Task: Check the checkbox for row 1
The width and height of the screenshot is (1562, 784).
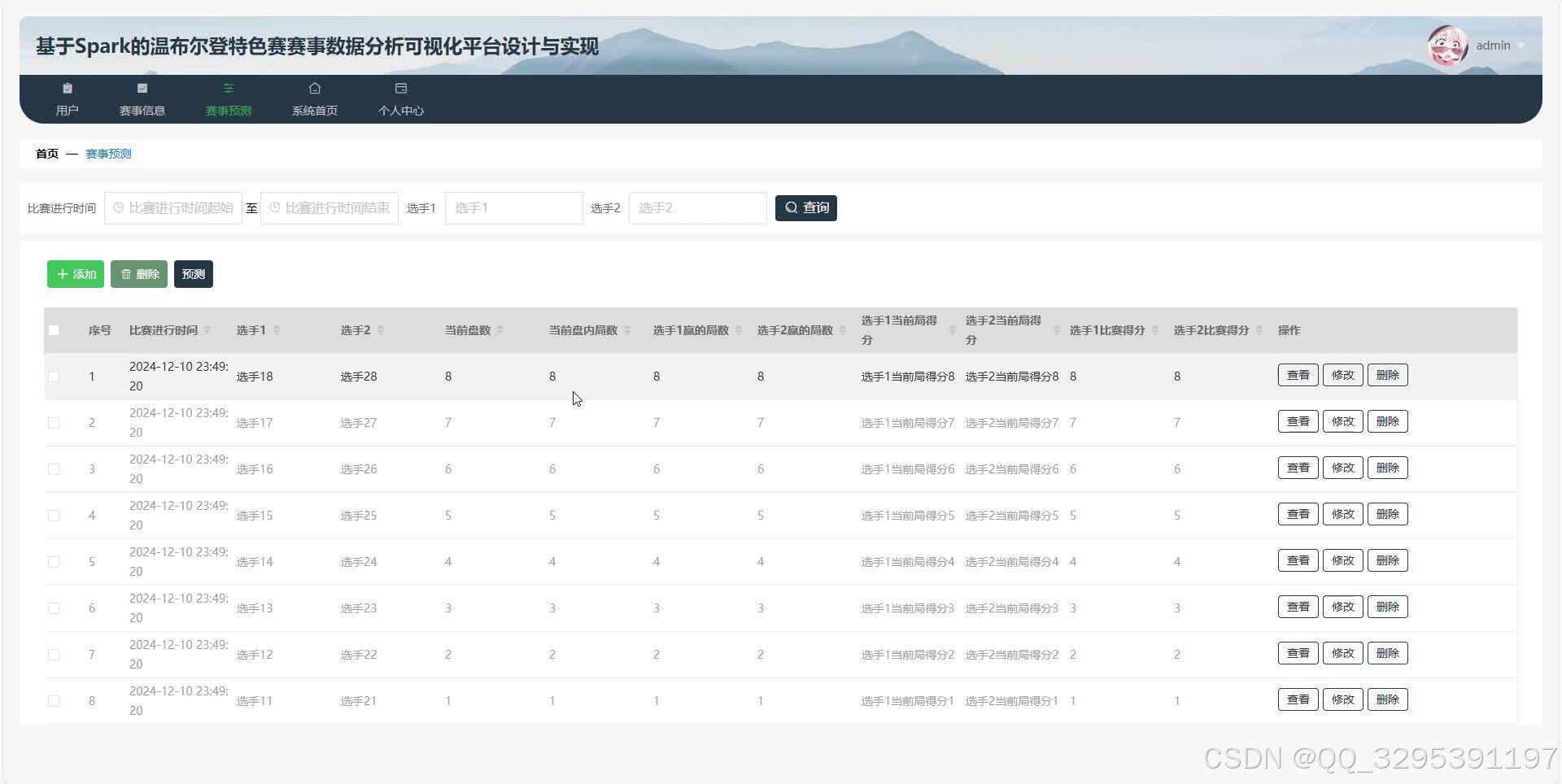Action: point(54,377)
